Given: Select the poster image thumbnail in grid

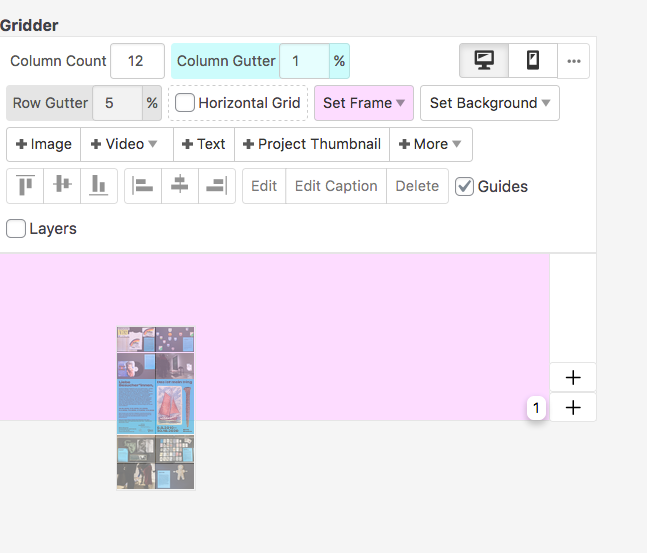Looking at the screenshot, I should 155,408.
